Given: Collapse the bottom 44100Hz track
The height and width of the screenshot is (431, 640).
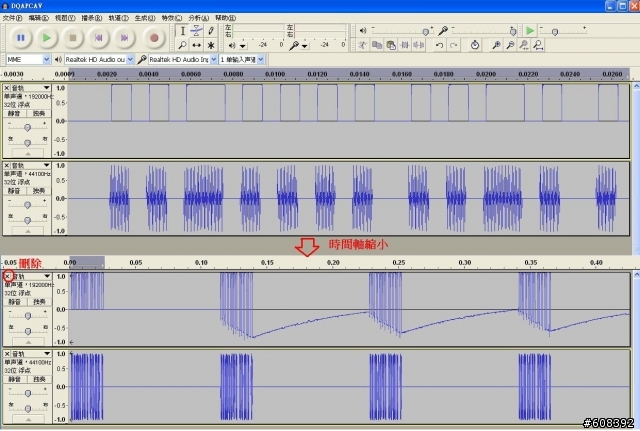Looking at the screenshot, I should (x=28, y=419).
